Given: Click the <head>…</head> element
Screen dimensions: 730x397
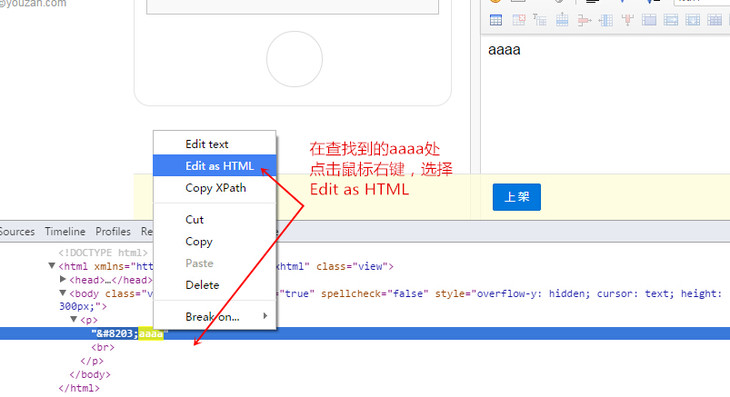Looking at the screenshot, I should click(x=111, y=280).
